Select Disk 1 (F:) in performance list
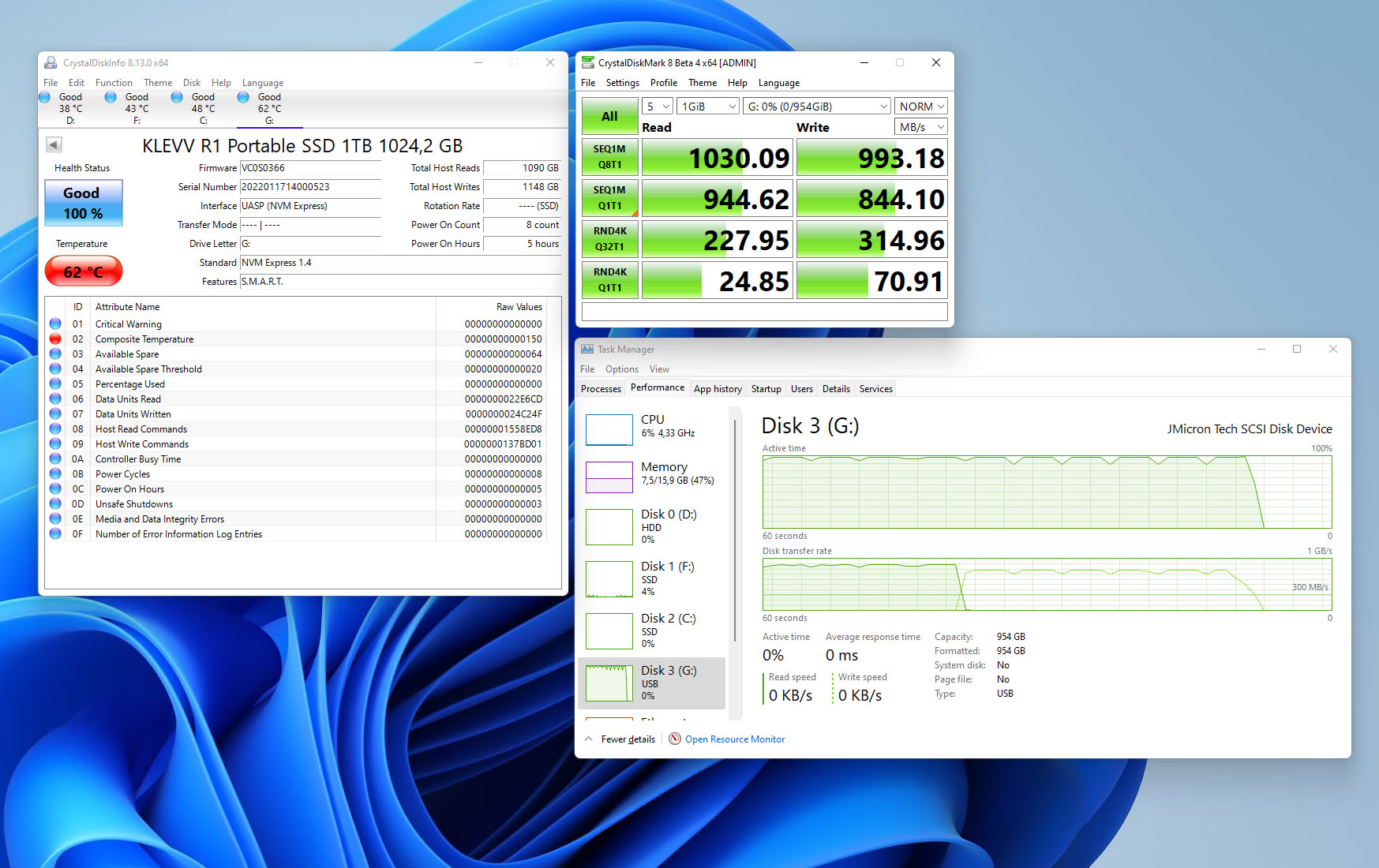 tap(652, 579)
